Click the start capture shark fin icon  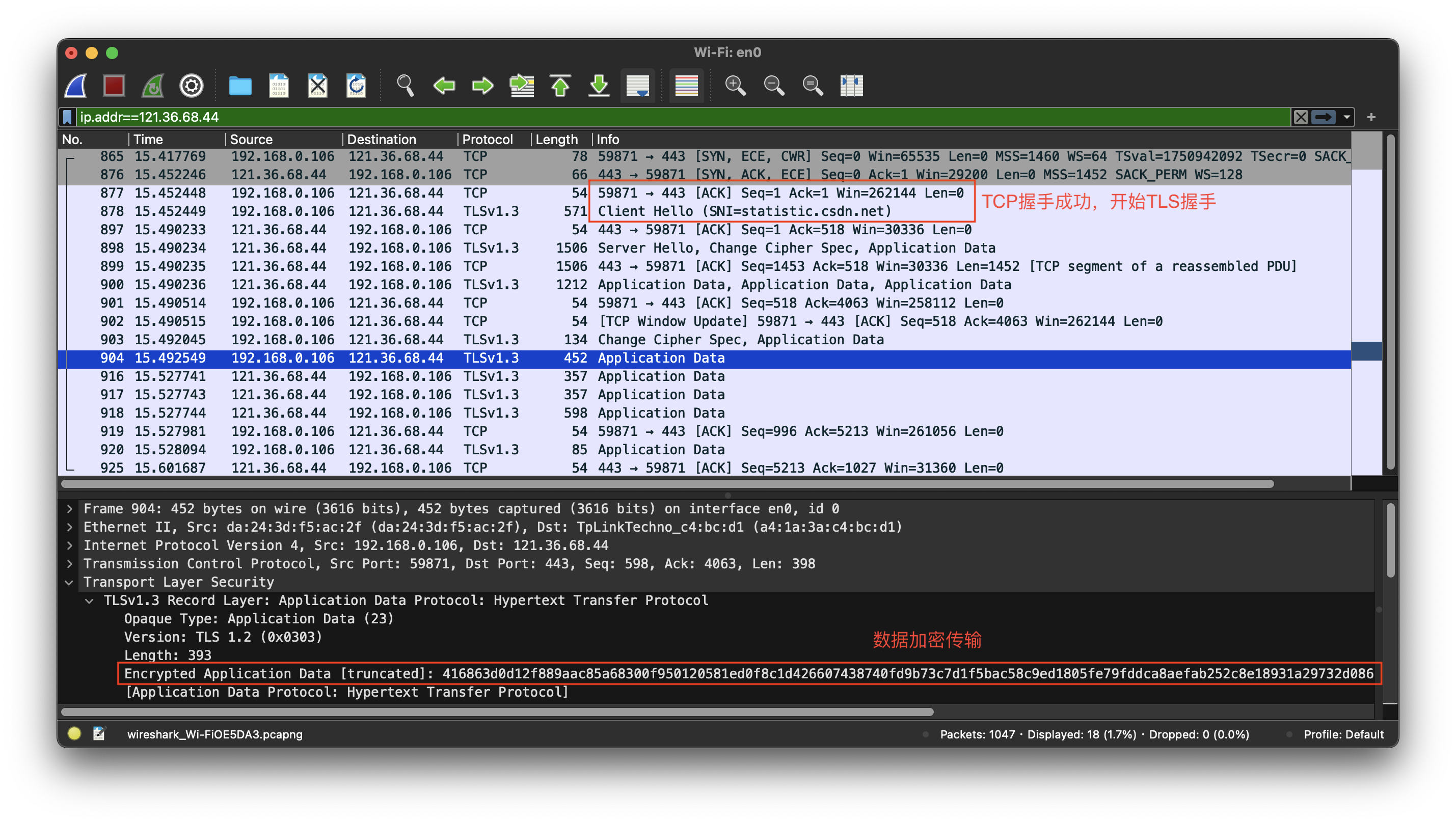[76, 86]
